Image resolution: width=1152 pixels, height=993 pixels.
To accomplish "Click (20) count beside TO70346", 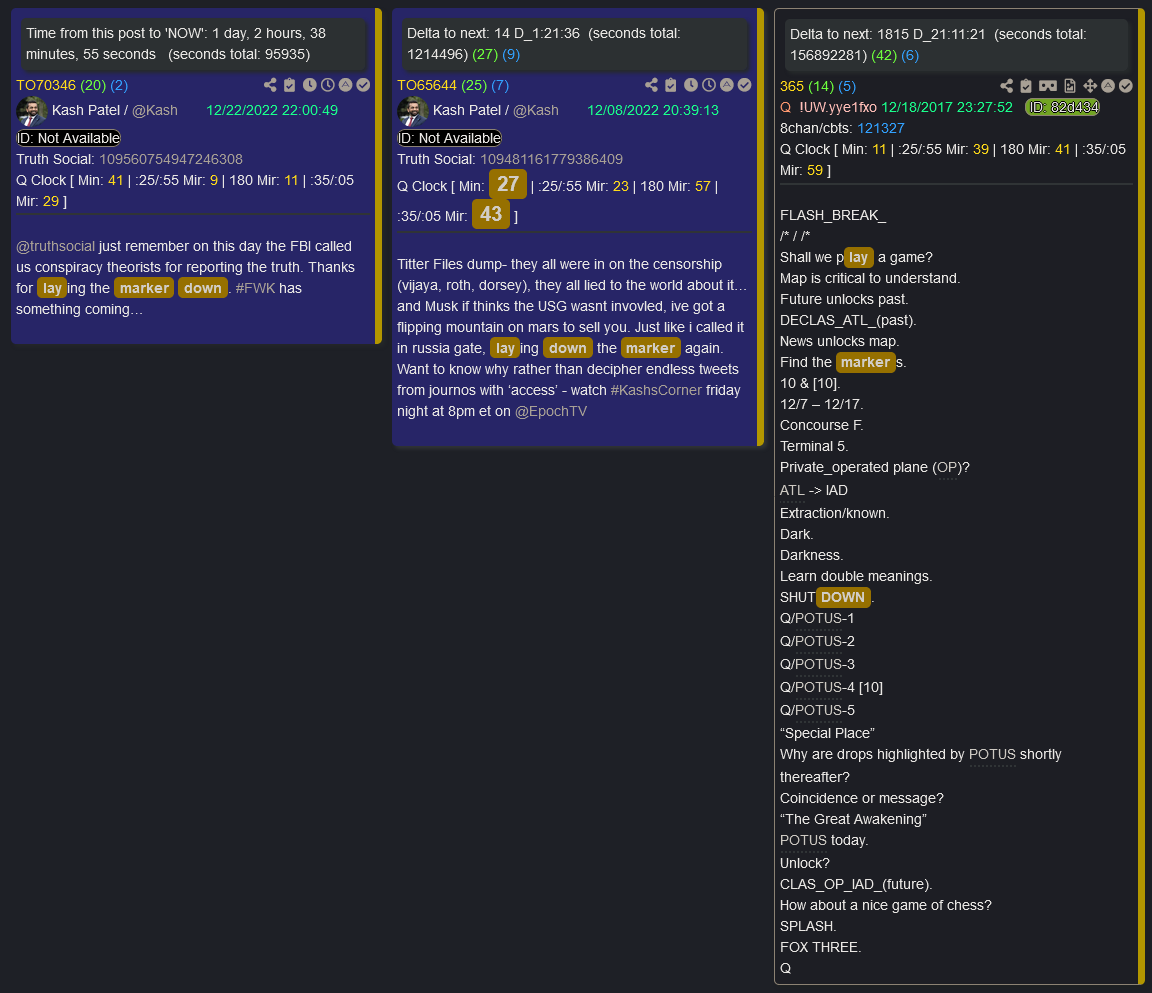I will [x=93, y=85].
